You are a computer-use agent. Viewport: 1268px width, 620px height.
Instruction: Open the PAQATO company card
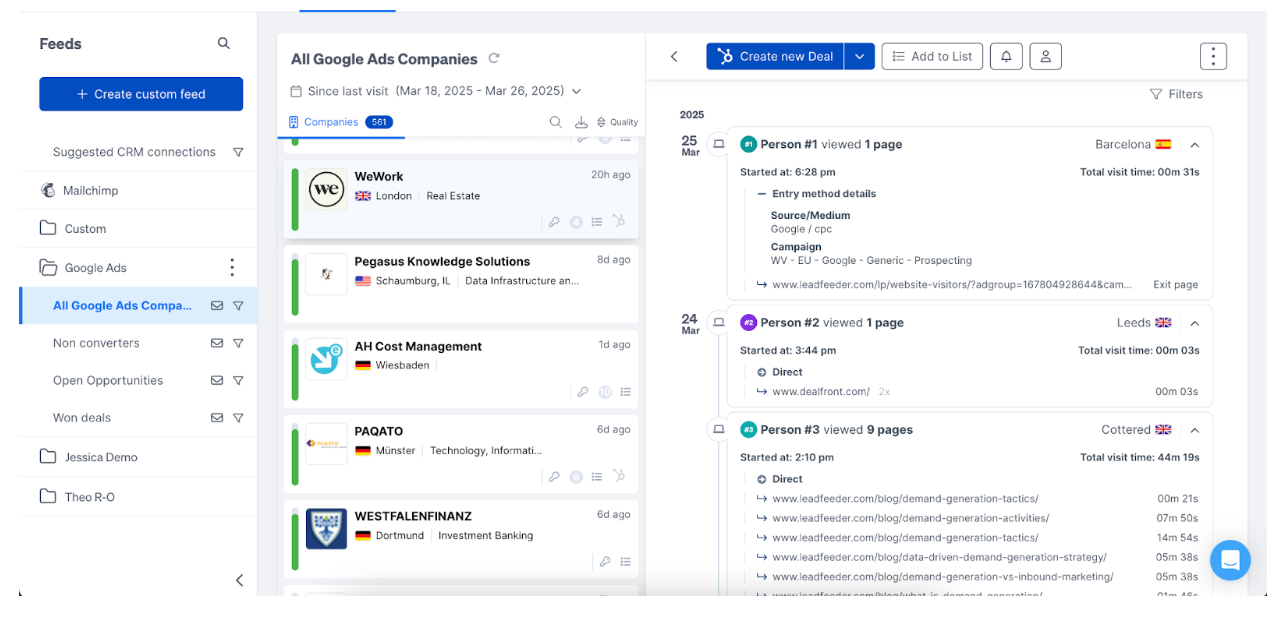click(461, 454)
